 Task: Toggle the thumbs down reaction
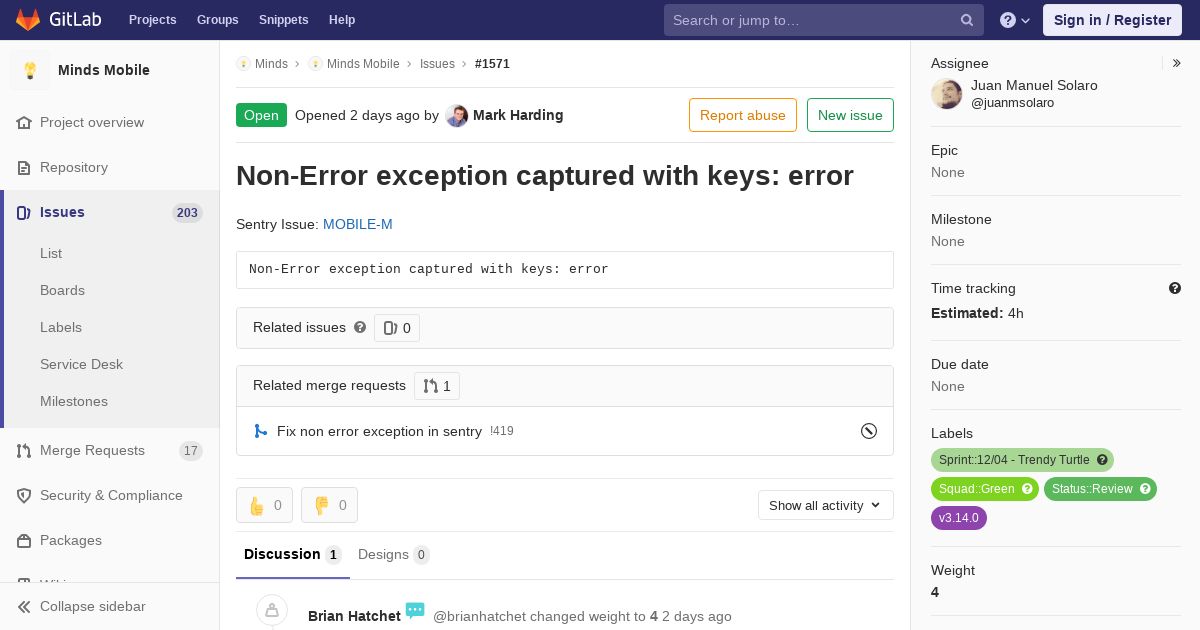tap(329, 505)
